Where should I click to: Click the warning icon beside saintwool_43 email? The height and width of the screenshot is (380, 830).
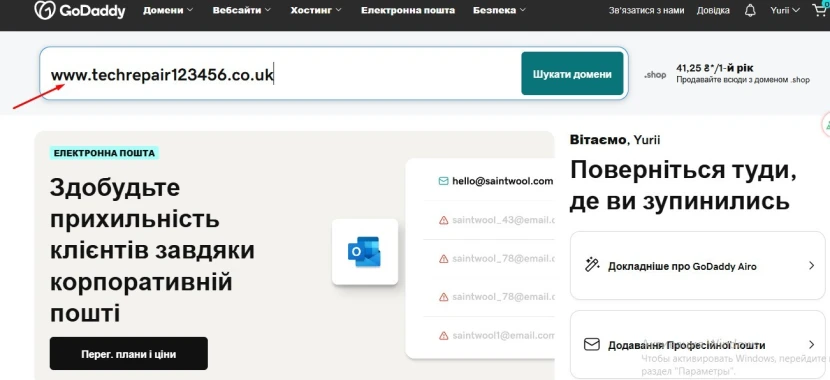444,220
